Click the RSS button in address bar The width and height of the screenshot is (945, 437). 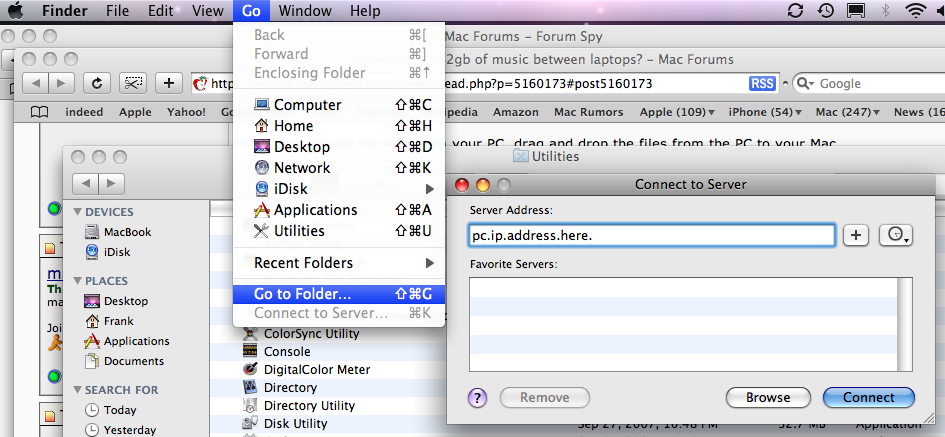coord(762,83)
